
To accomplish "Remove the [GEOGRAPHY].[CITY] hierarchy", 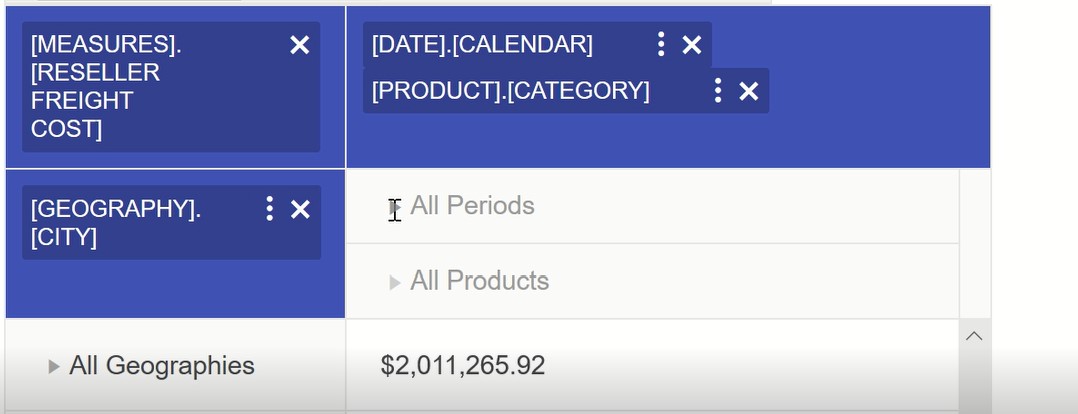I will [x=300, y=209].
